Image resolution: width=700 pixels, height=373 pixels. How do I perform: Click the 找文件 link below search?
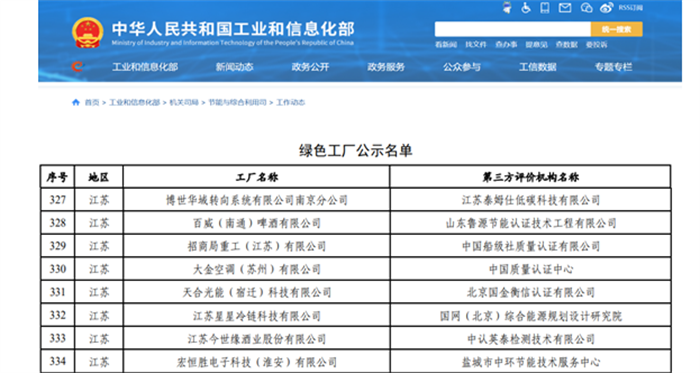[x=476, y=45]
